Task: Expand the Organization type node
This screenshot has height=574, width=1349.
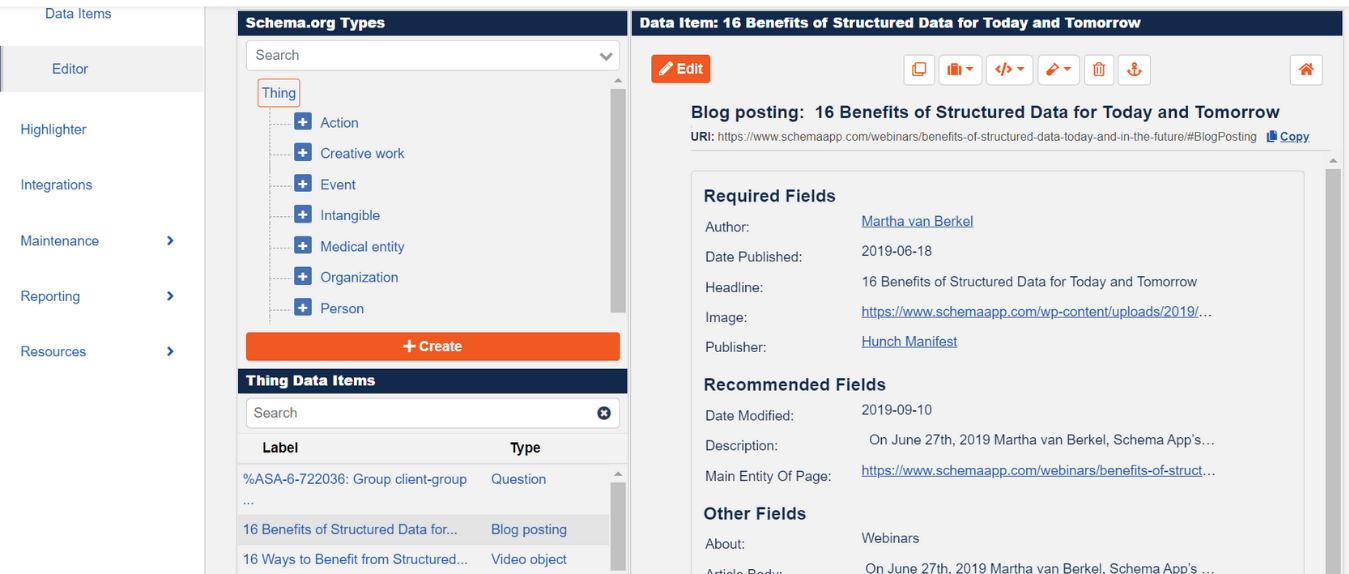Action: click(x=303, y=277)
